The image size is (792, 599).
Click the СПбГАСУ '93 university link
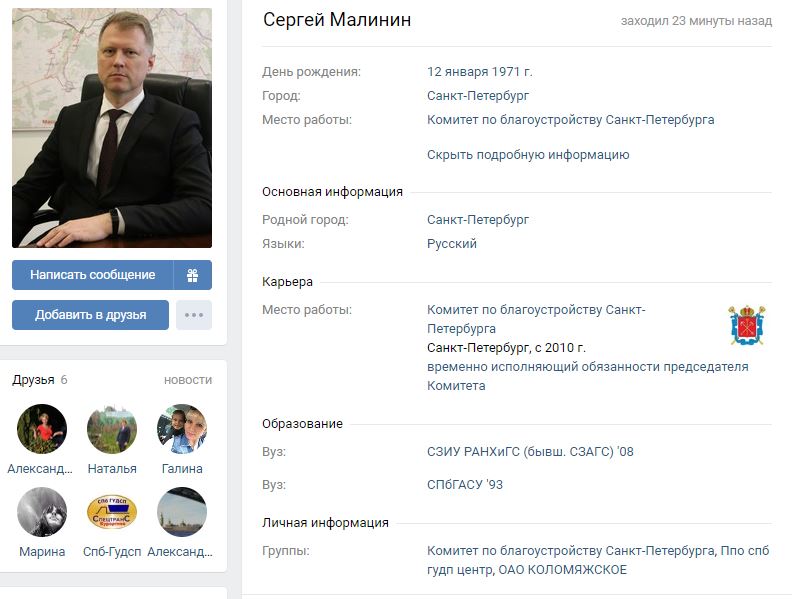tap(465, 485)
